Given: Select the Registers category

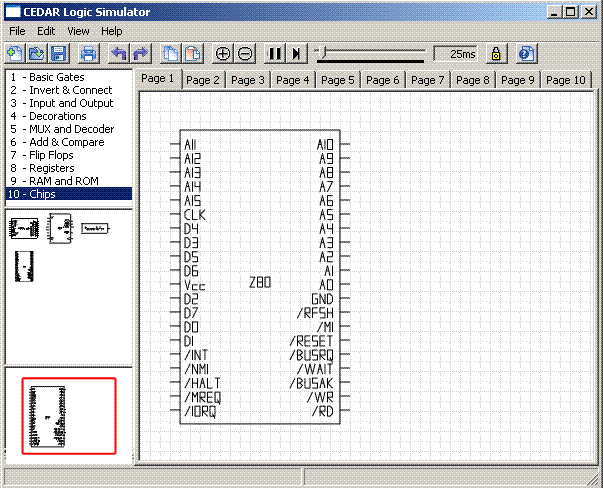Looking at the screenshot, I should click(x=69, y=168).
